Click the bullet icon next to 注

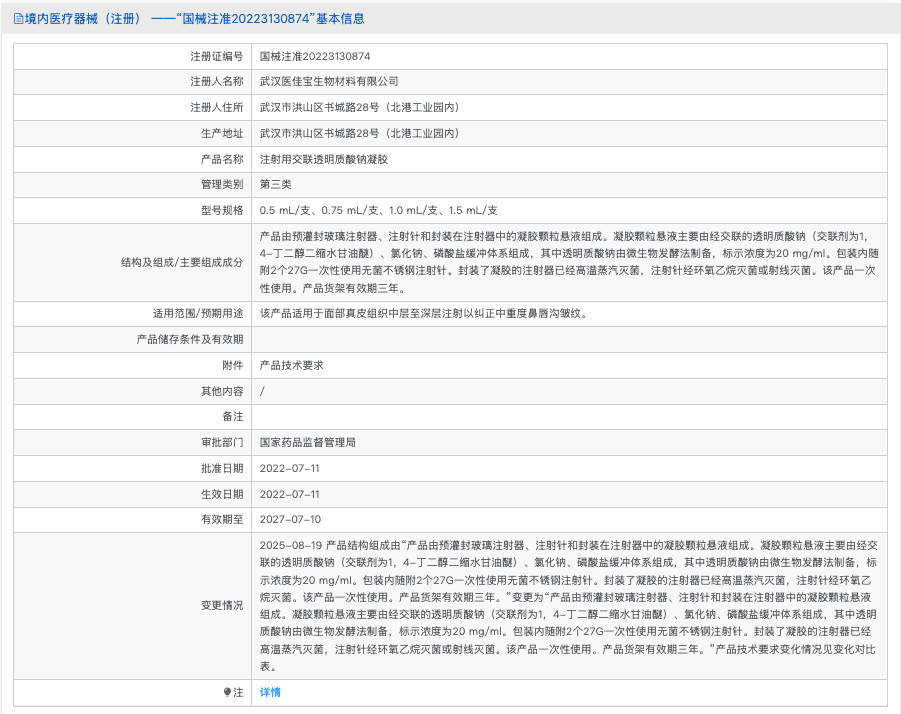227,692
